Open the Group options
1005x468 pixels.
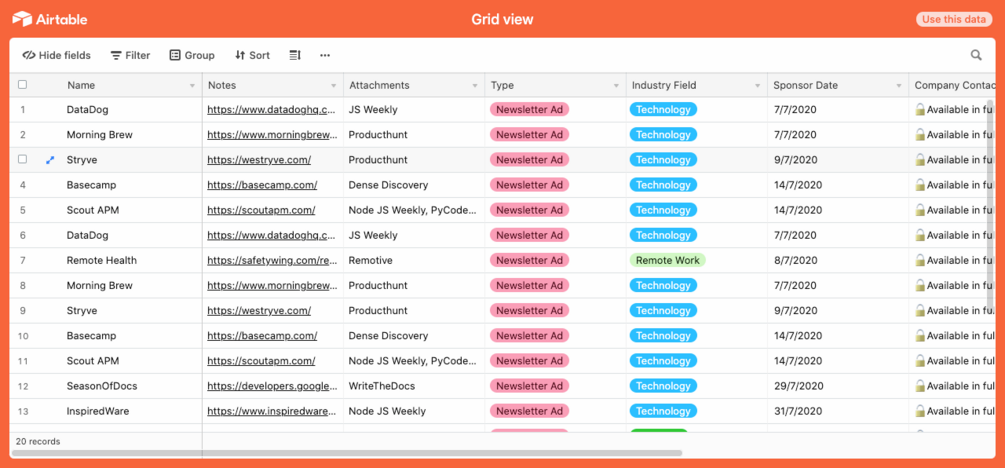192,55
